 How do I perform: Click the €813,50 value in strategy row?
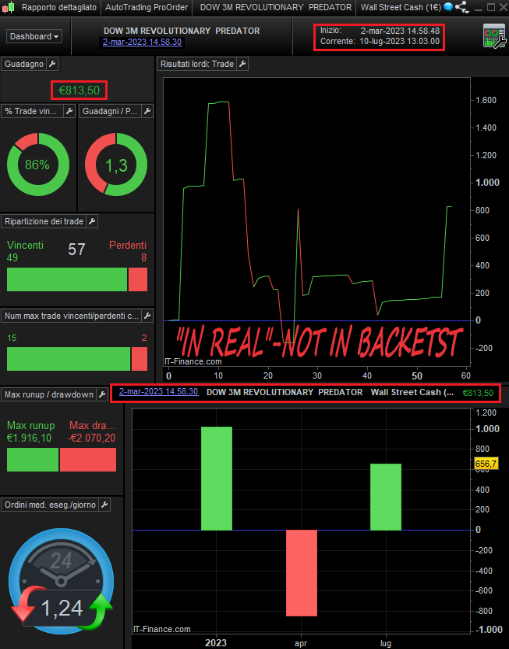click(478, 393)
